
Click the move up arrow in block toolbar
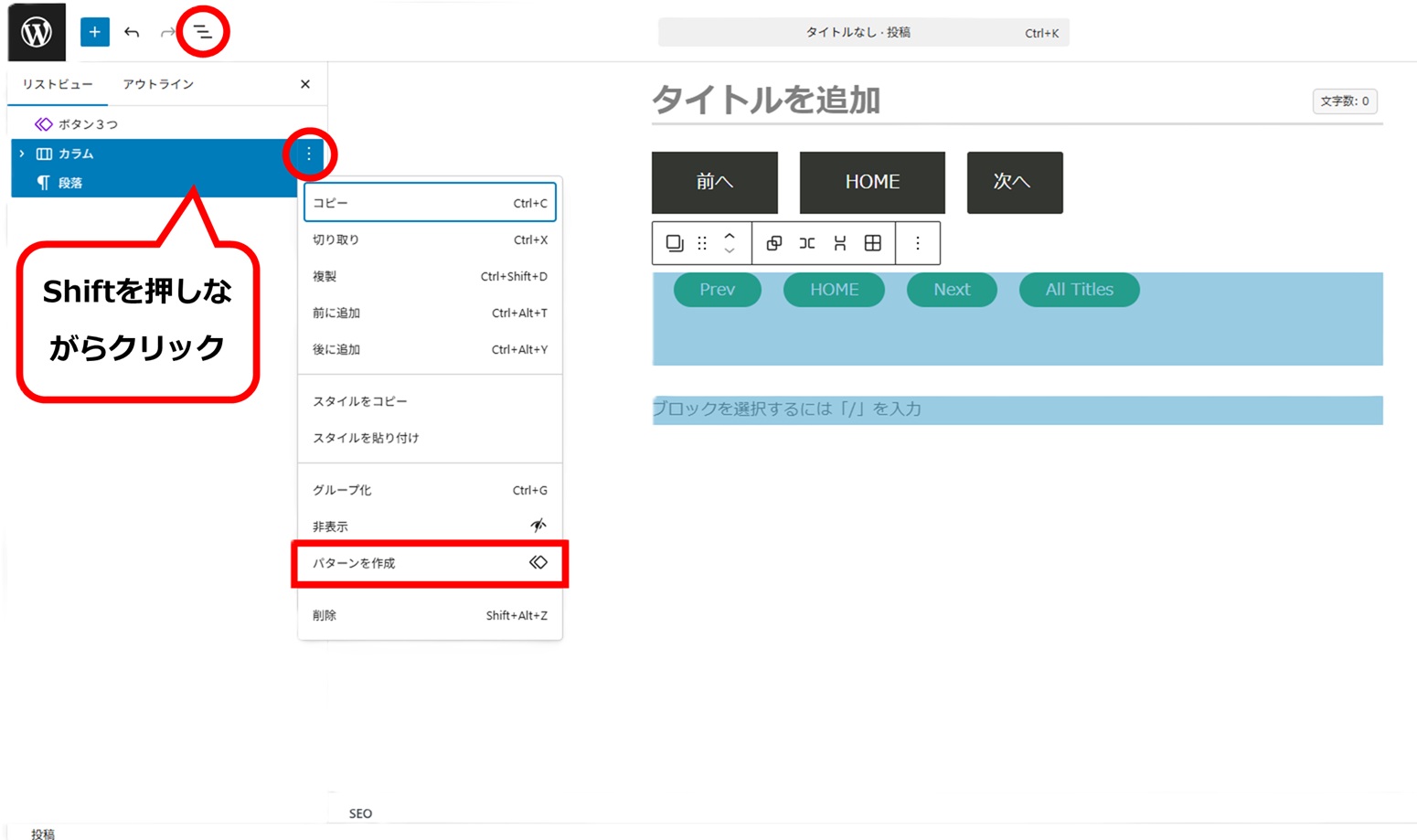(x=730, y=236)
